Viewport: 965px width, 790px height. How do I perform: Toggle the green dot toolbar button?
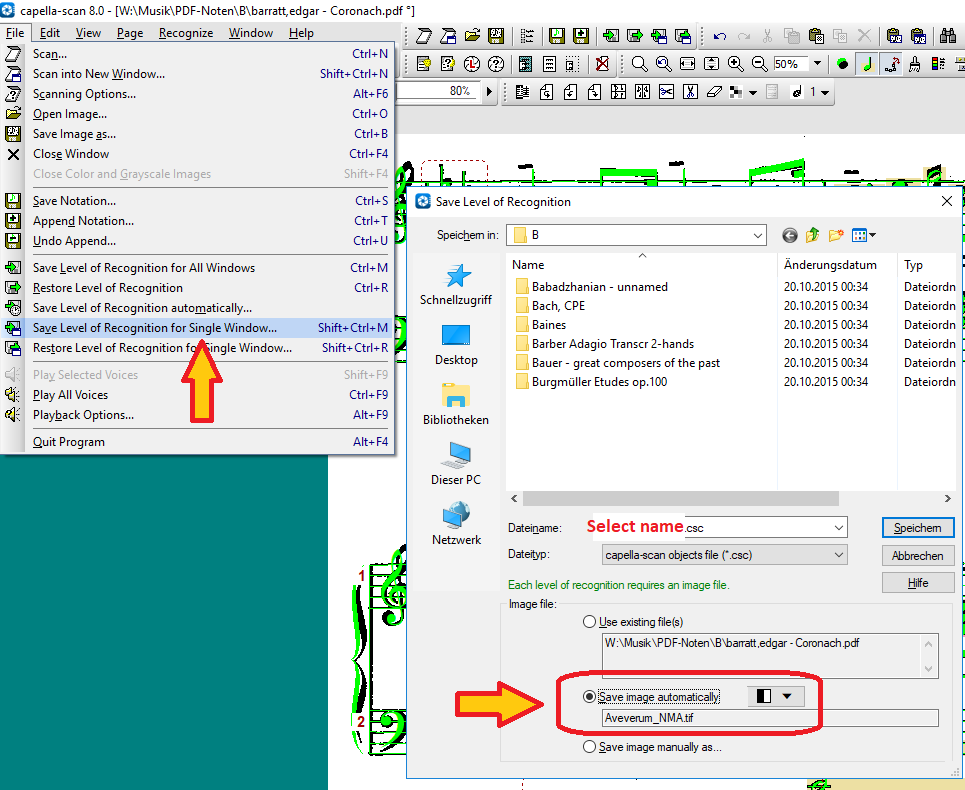tap(843, 63)
